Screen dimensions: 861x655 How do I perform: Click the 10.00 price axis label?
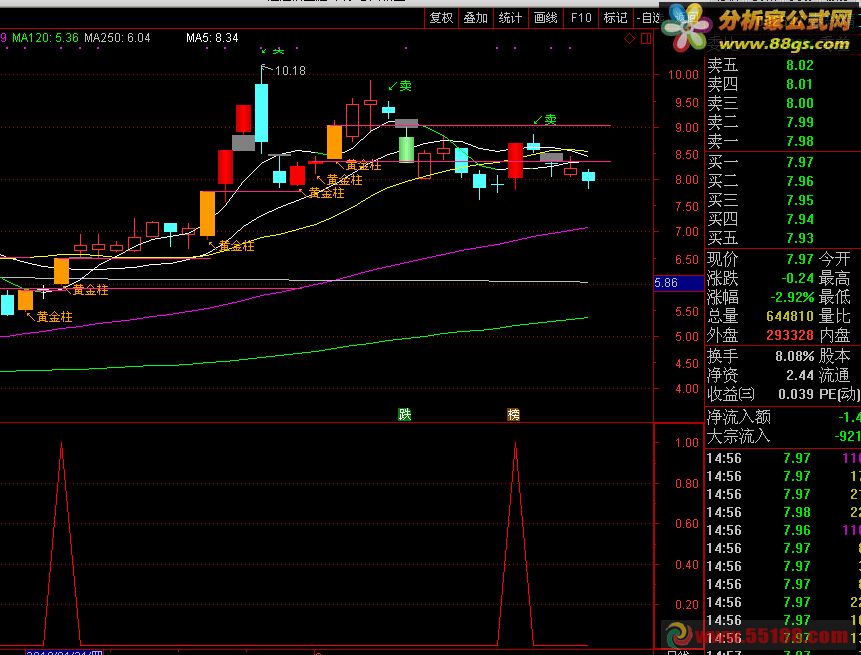click(x=683, y=75)
